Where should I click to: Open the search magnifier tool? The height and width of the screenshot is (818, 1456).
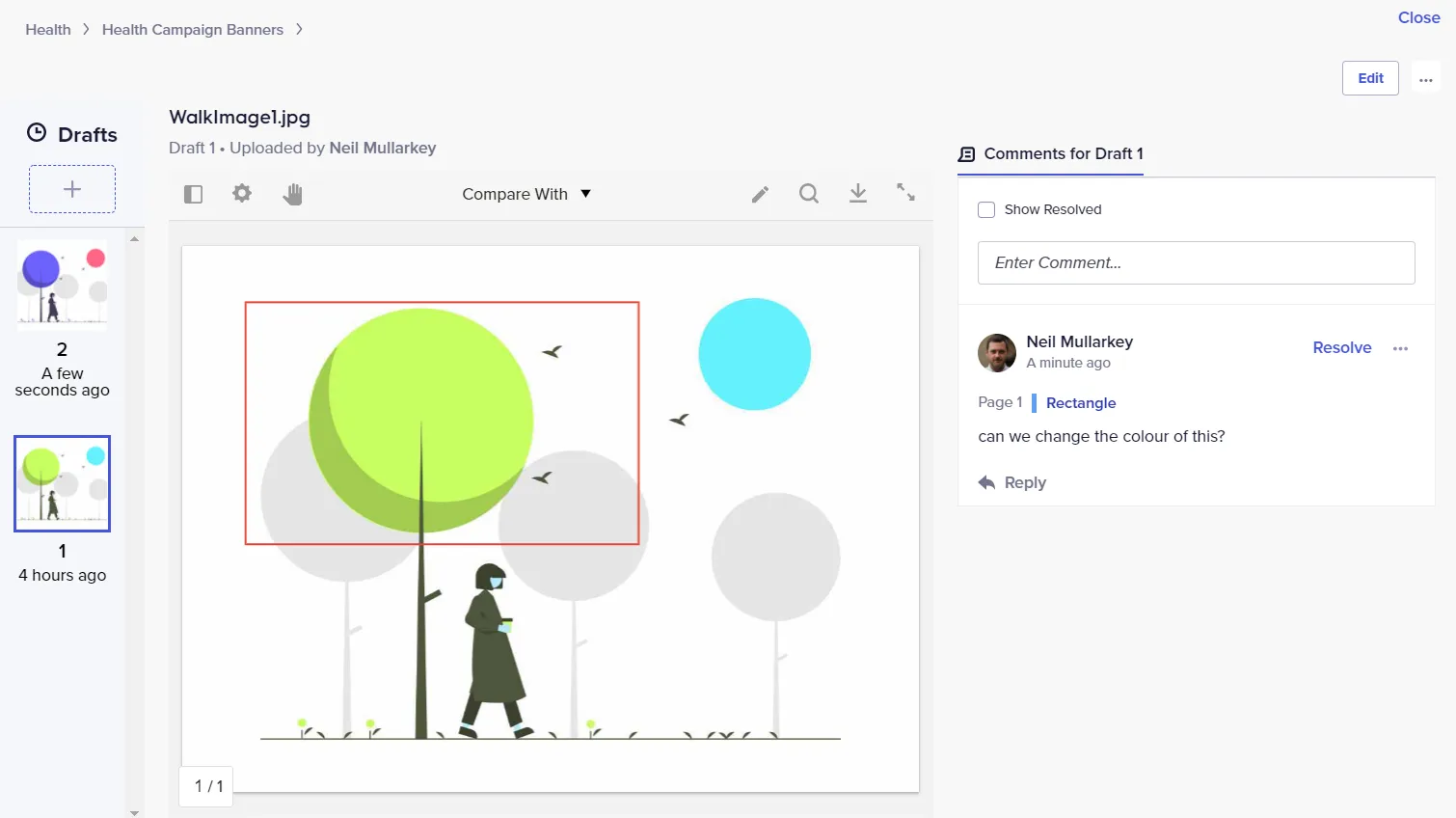point(809,194)
